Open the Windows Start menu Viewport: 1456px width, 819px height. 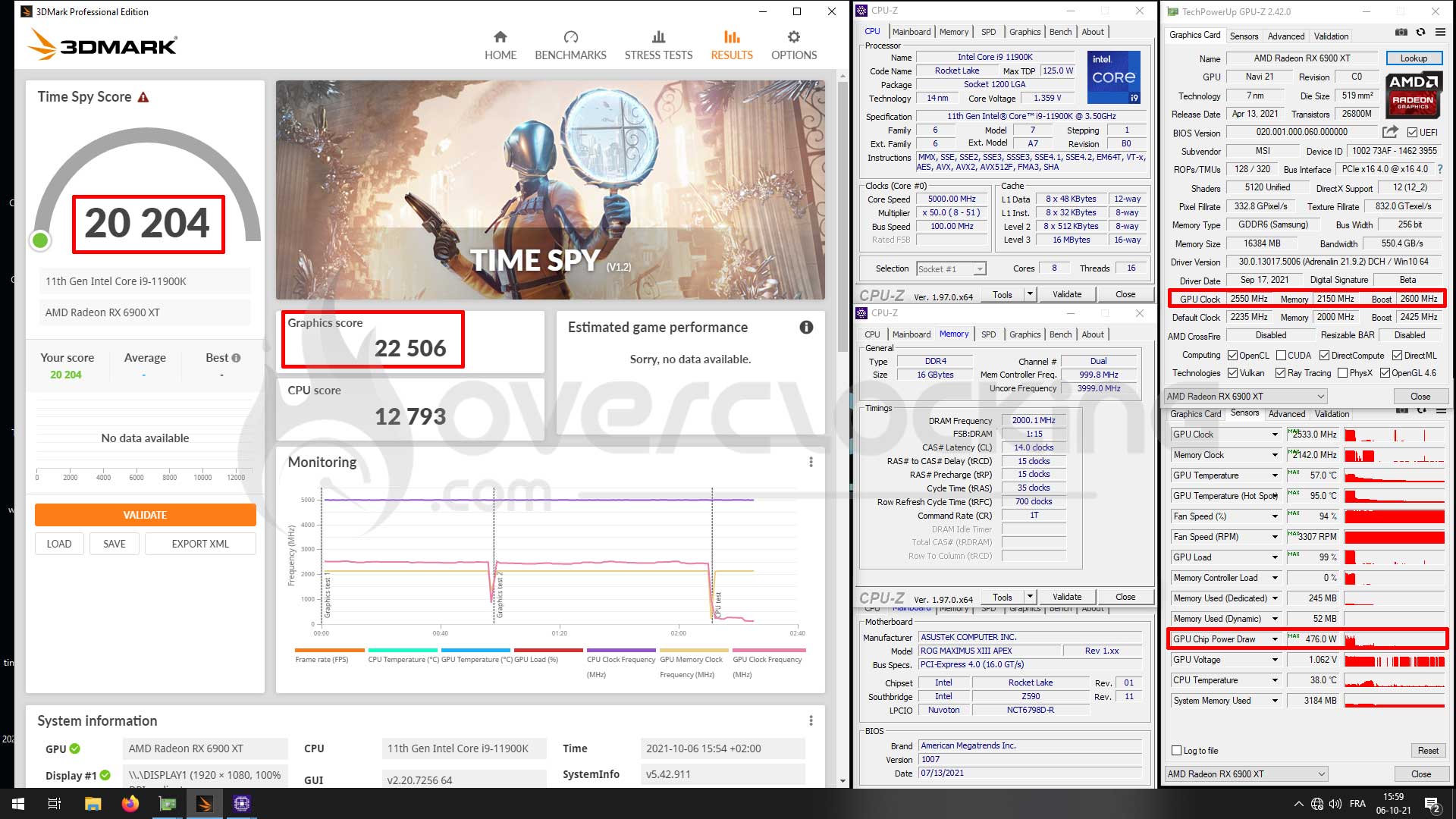tap(18, 804)
